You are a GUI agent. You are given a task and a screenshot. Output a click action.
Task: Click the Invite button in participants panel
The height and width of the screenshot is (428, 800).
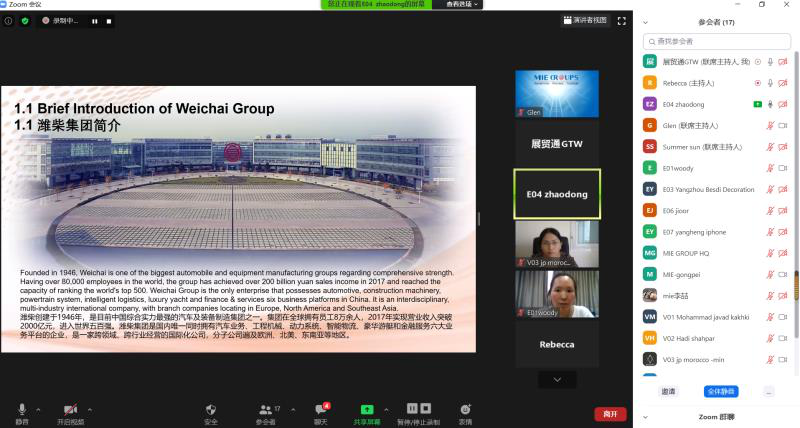(668, 391)
